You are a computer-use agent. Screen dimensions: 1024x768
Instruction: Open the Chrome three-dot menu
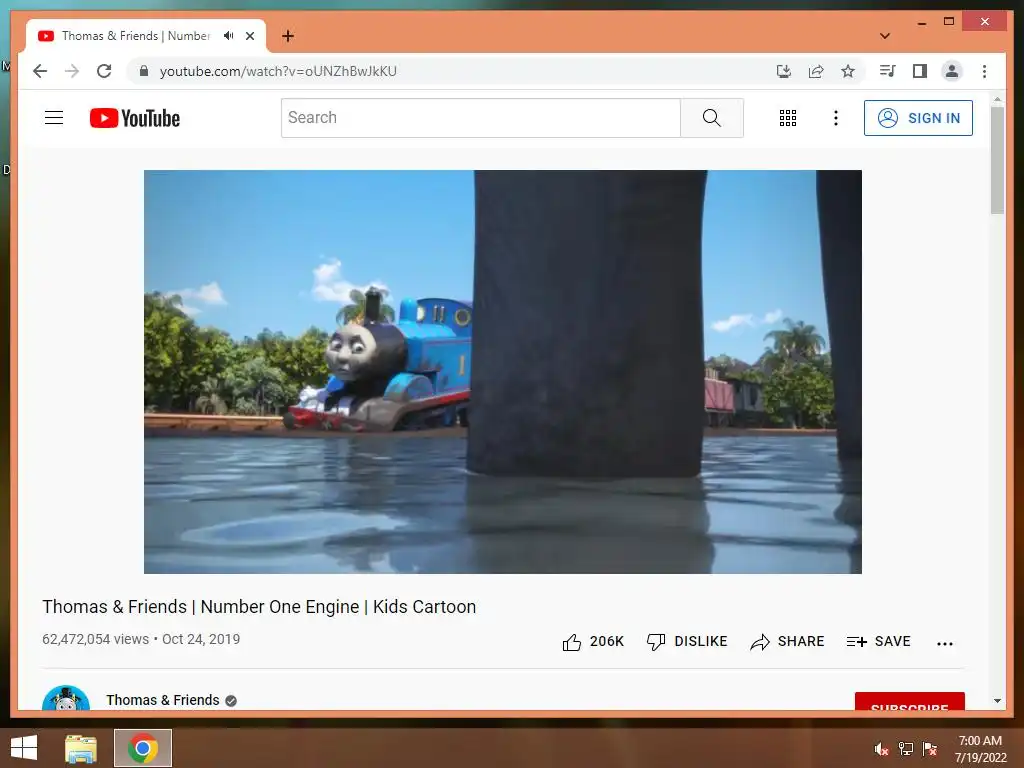[x=984, y=71]
